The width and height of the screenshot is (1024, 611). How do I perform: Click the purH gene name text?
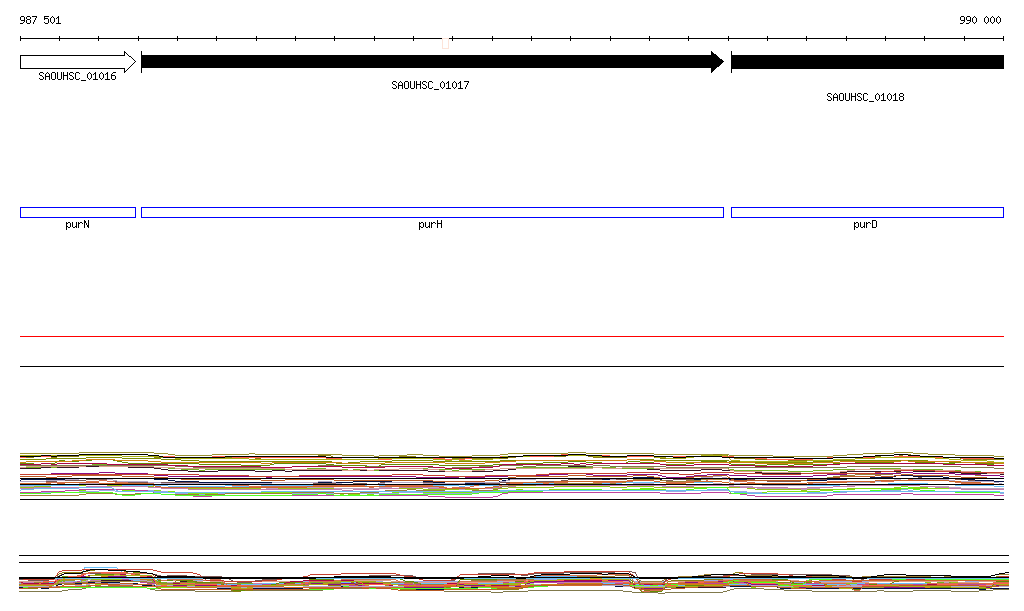[x=430, y=225]
